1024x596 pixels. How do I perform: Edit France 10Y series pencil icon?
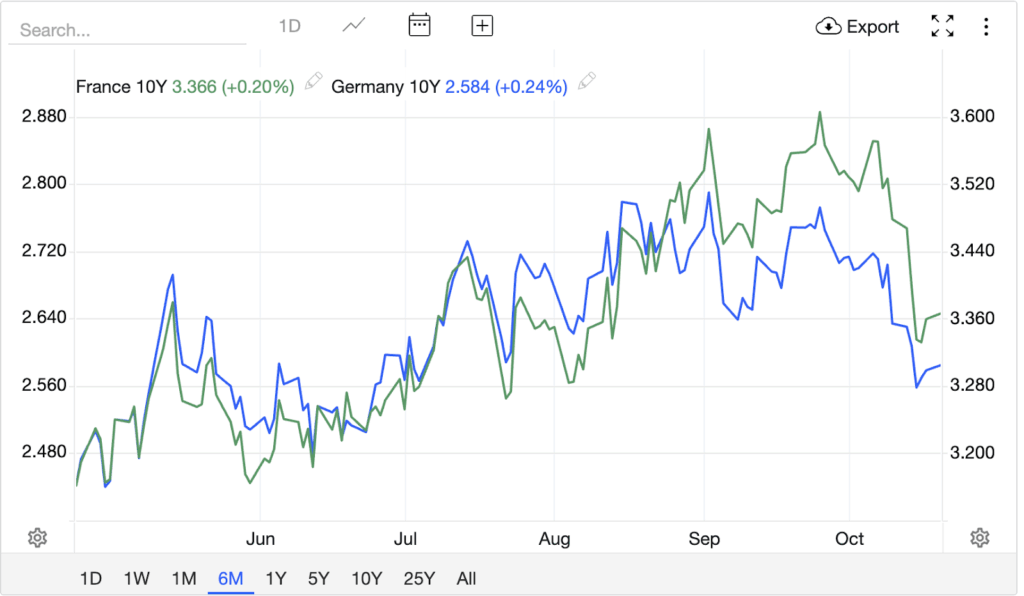313,80
